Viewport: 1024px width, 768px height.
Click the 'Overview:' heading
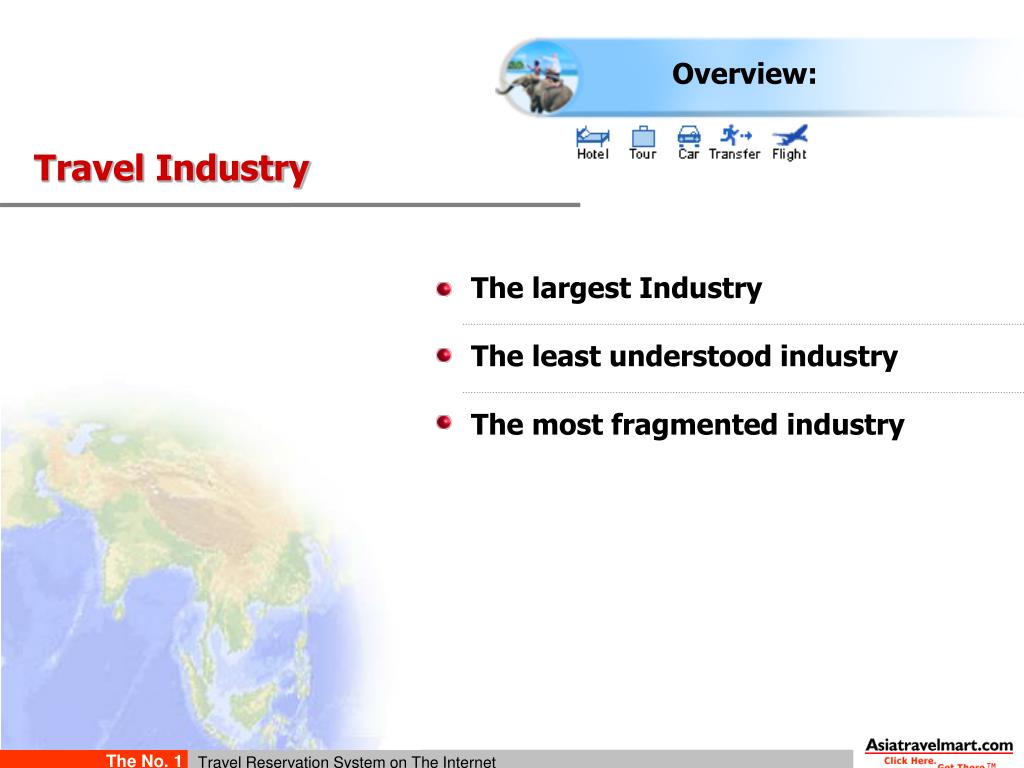coord(744,74)
